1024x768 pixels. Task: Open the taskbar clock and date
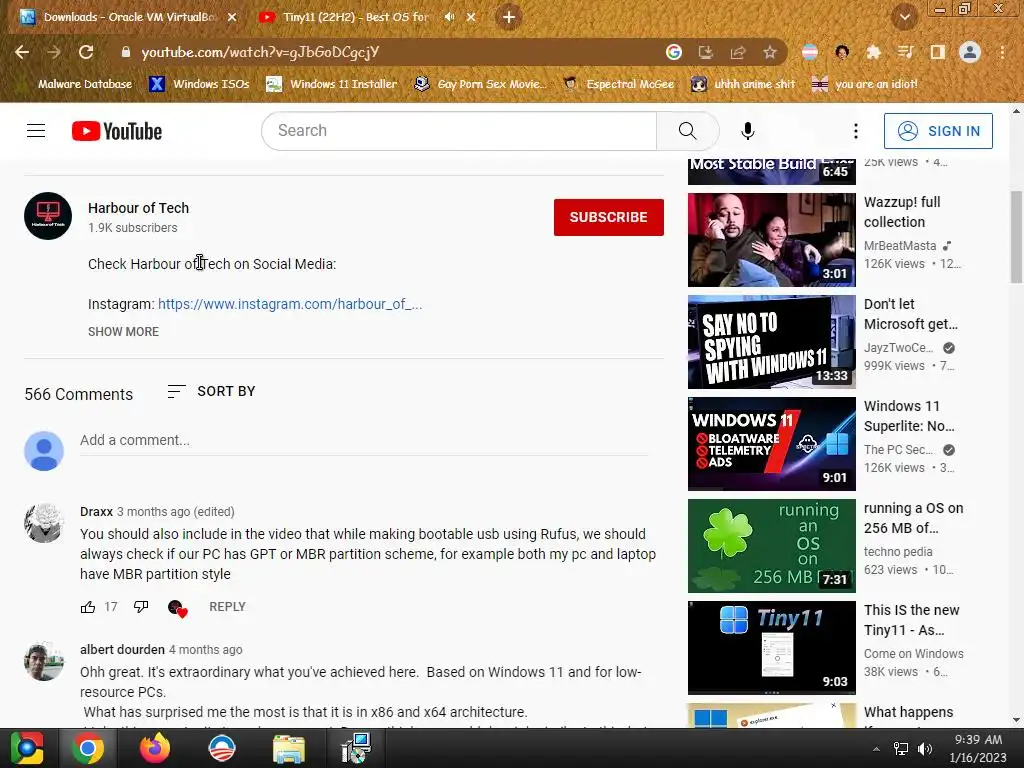coord(978,748)
